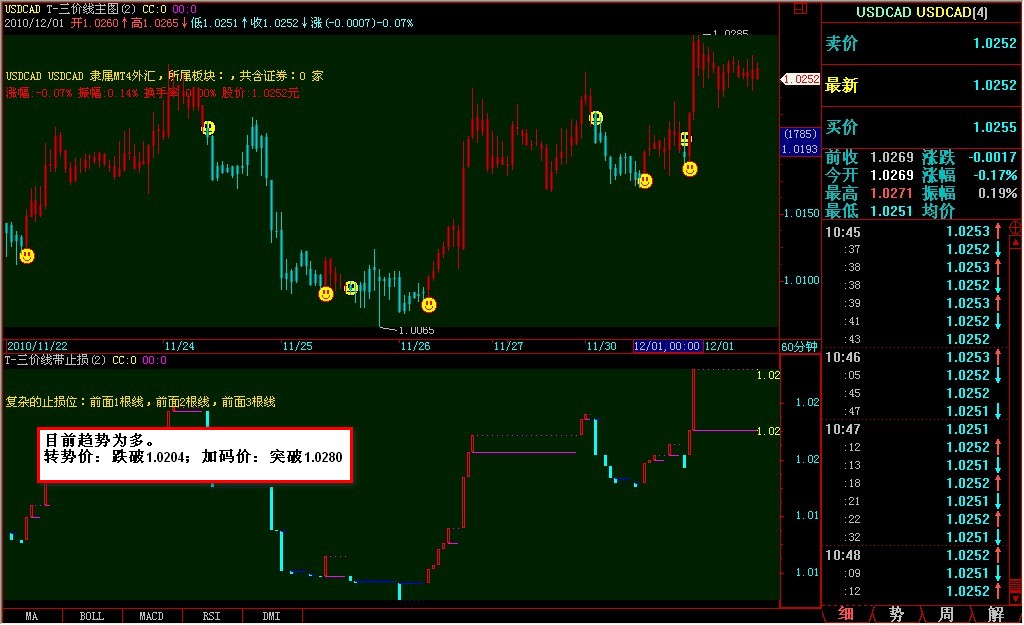Screen dimensions: 1024x625
Task: Select the DMI indicator tab
Action: pos(272,616)
